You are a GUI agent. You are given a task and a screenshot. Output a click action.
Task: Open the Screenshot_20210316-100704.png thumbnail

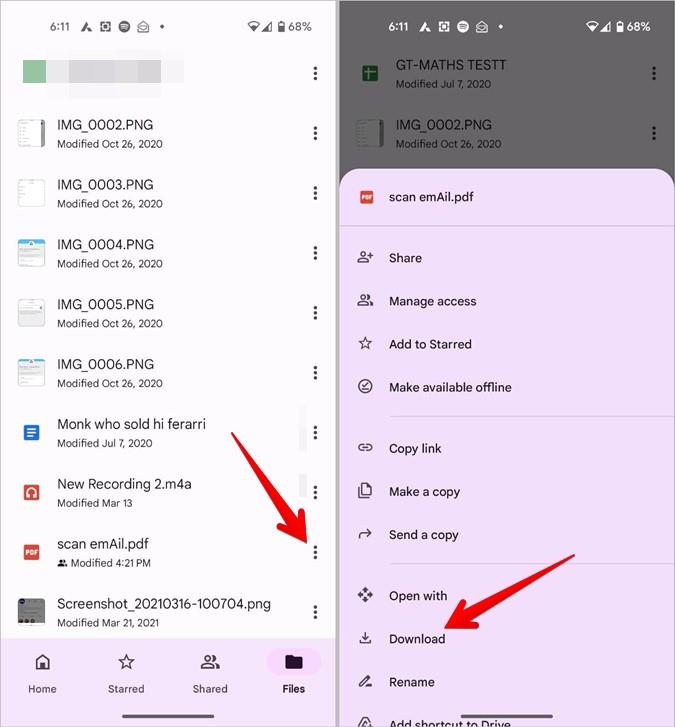(x=32, y=612)
